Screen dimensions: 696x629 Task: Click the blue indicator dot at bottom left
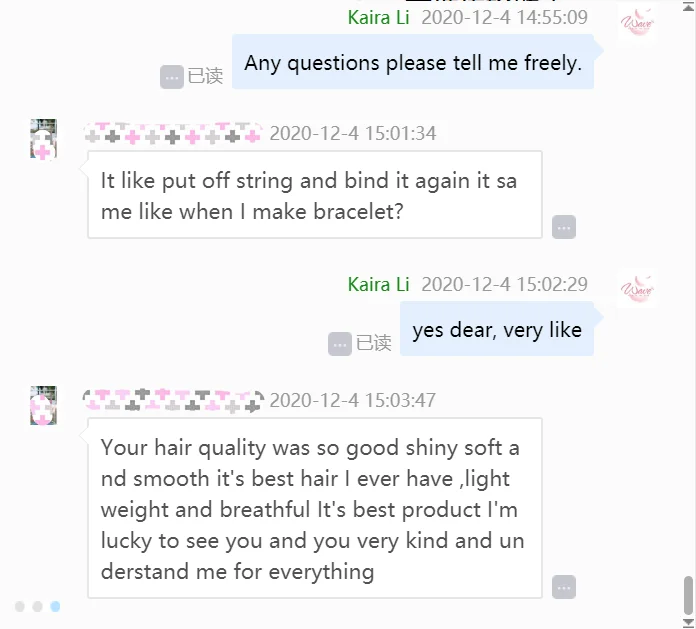click(55, 606)
